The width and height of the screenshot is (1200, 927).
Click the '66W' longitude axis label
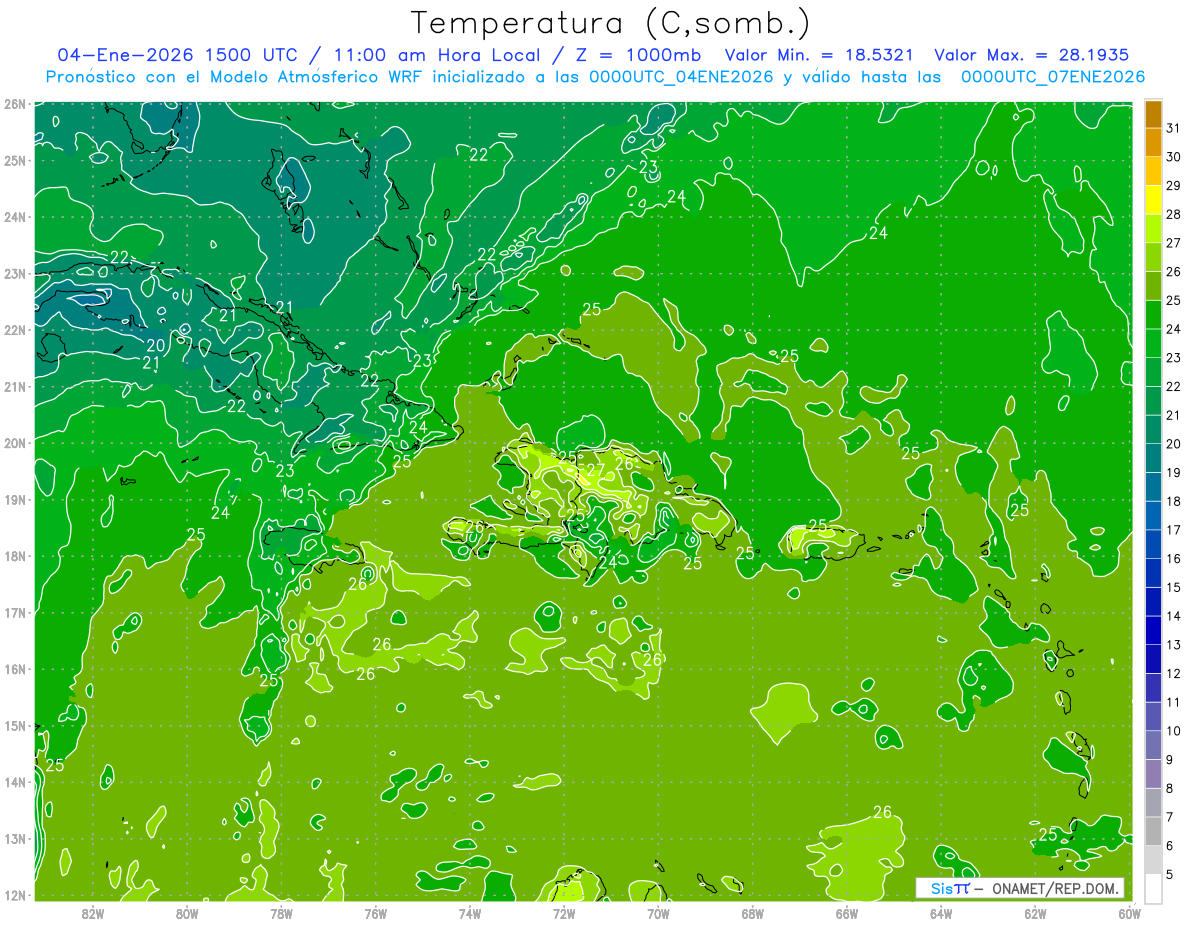pyautogui.click(x=846, y=913)
